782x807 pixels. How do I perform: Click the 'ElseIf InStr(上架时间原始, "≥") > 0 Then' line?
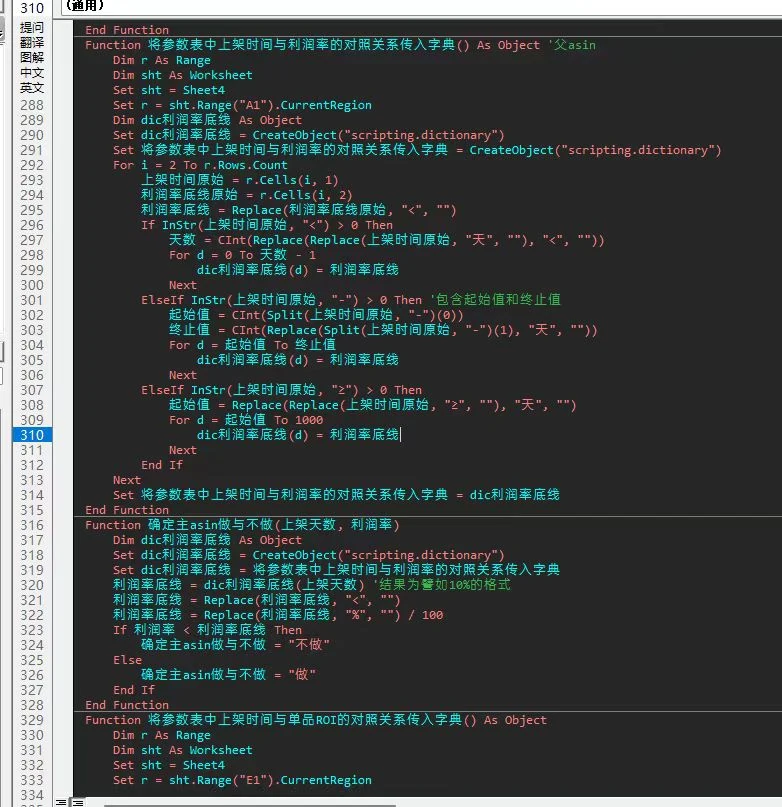(281, 390)
